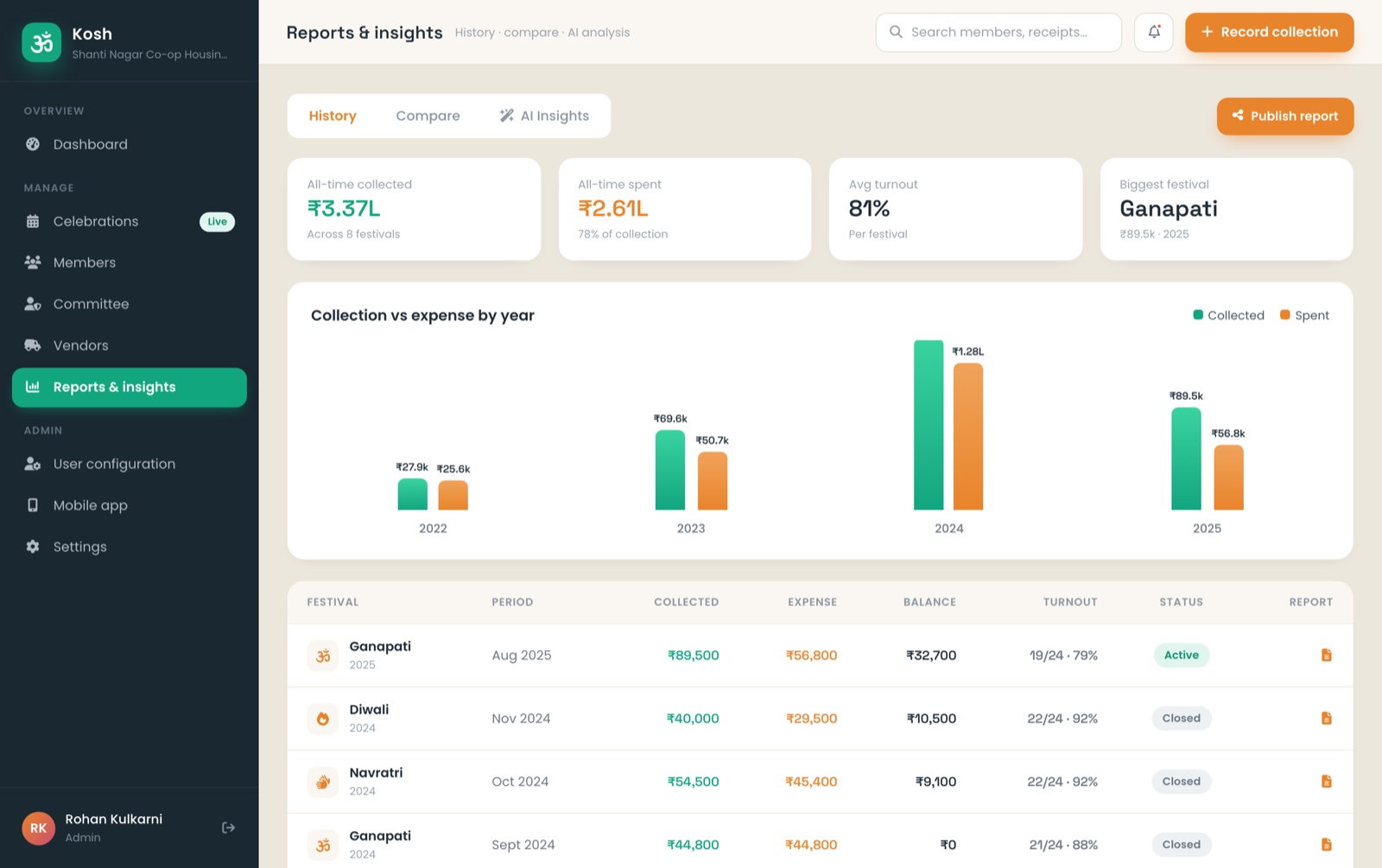Click the Kosh Om logo icon
The height and width of the screenshot is (868, 1382).
(x=41, y=42)
